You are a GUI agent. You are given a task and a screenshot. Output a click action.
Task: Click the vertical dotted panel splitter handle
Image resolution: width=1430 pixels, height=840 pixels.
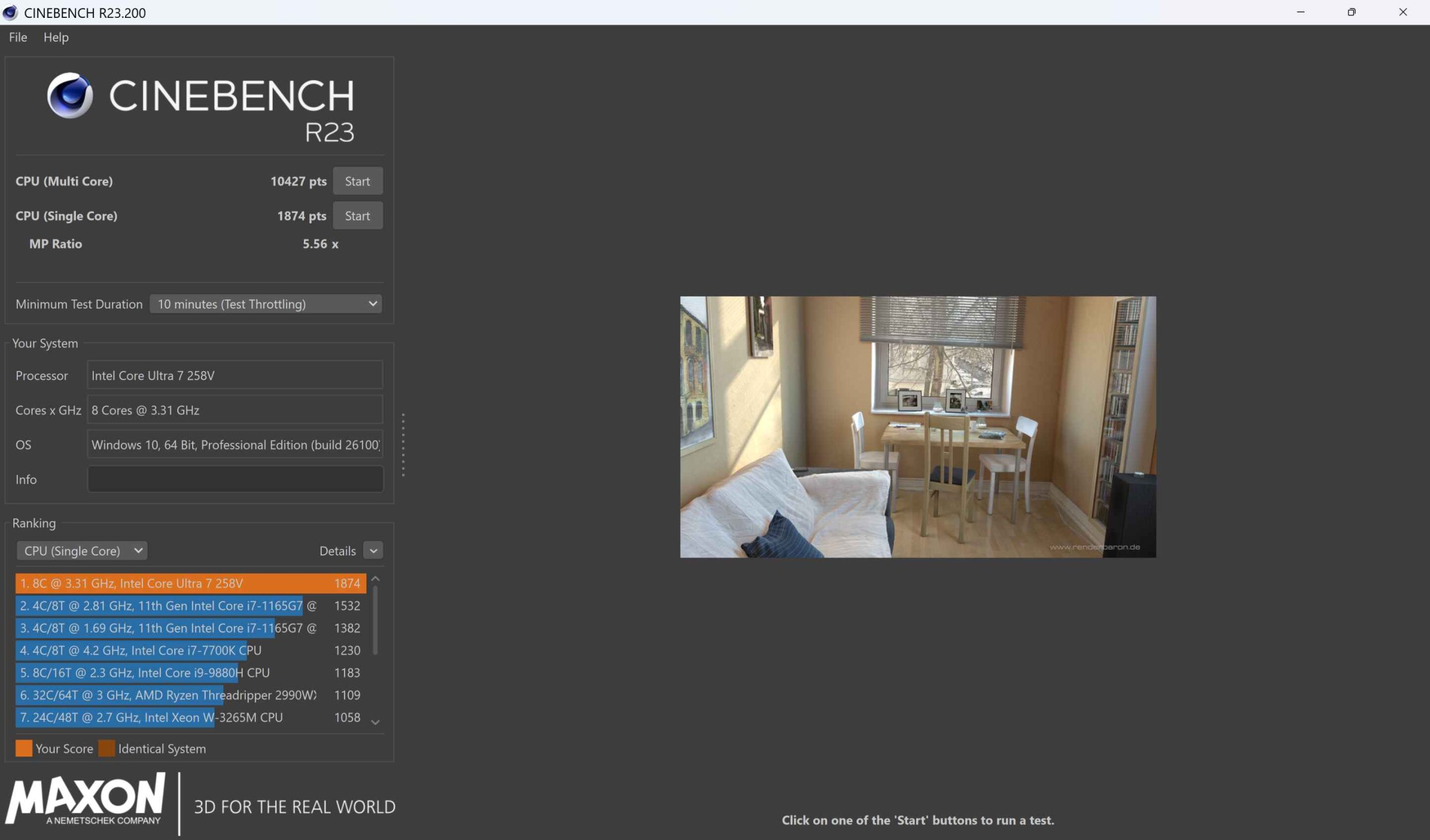(x=403, y=445)
